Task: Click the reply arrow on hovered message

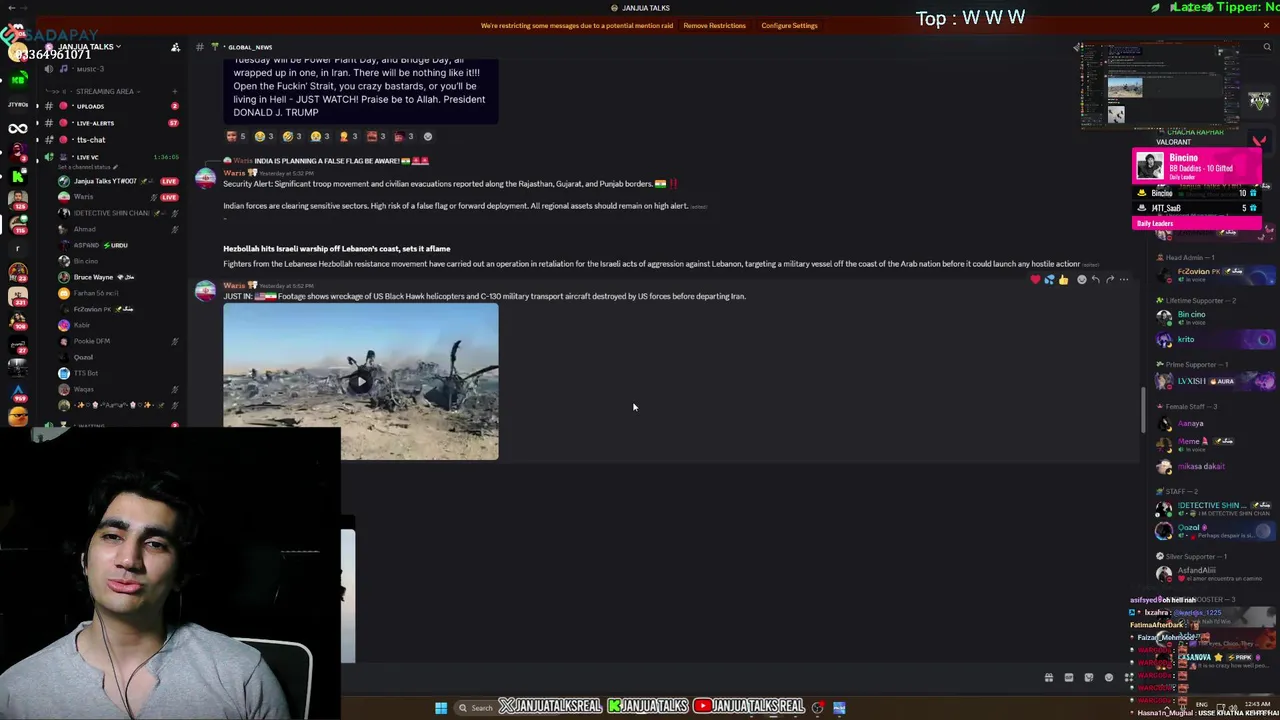Action: pyautogui.click(x=1095, y=280)
